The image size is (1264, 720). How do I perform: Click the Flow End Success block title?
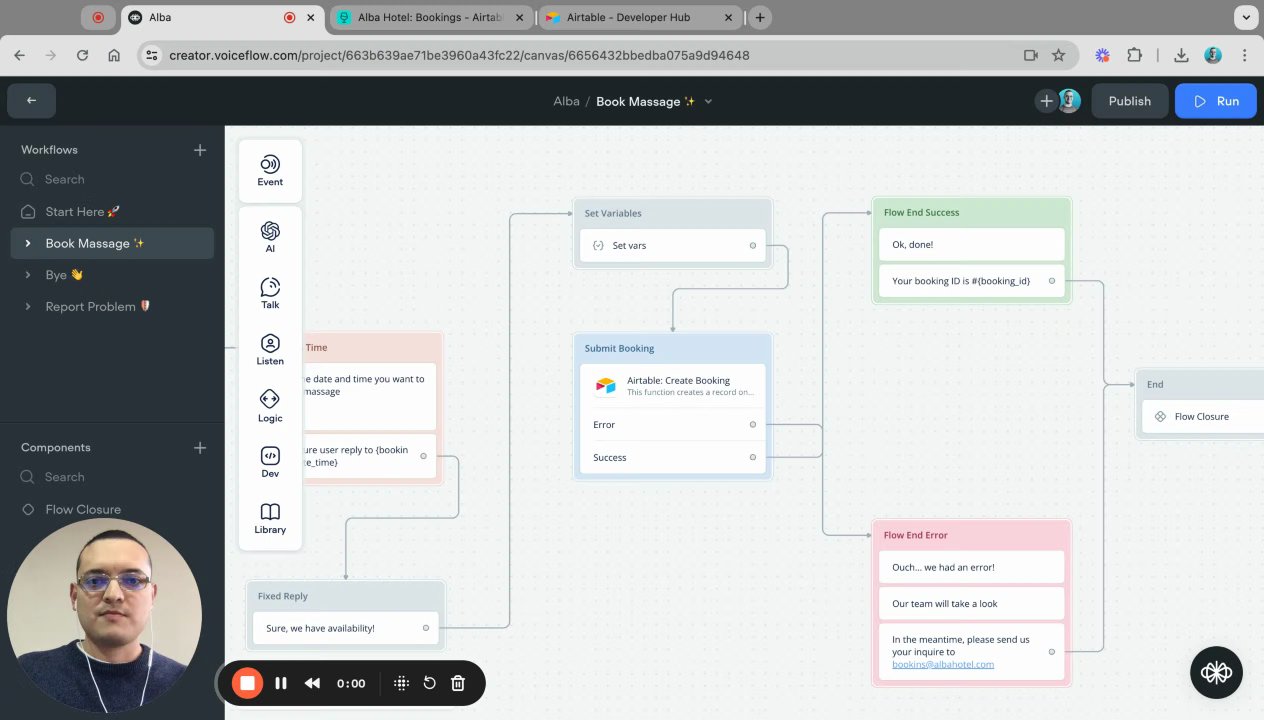point(921,213)
